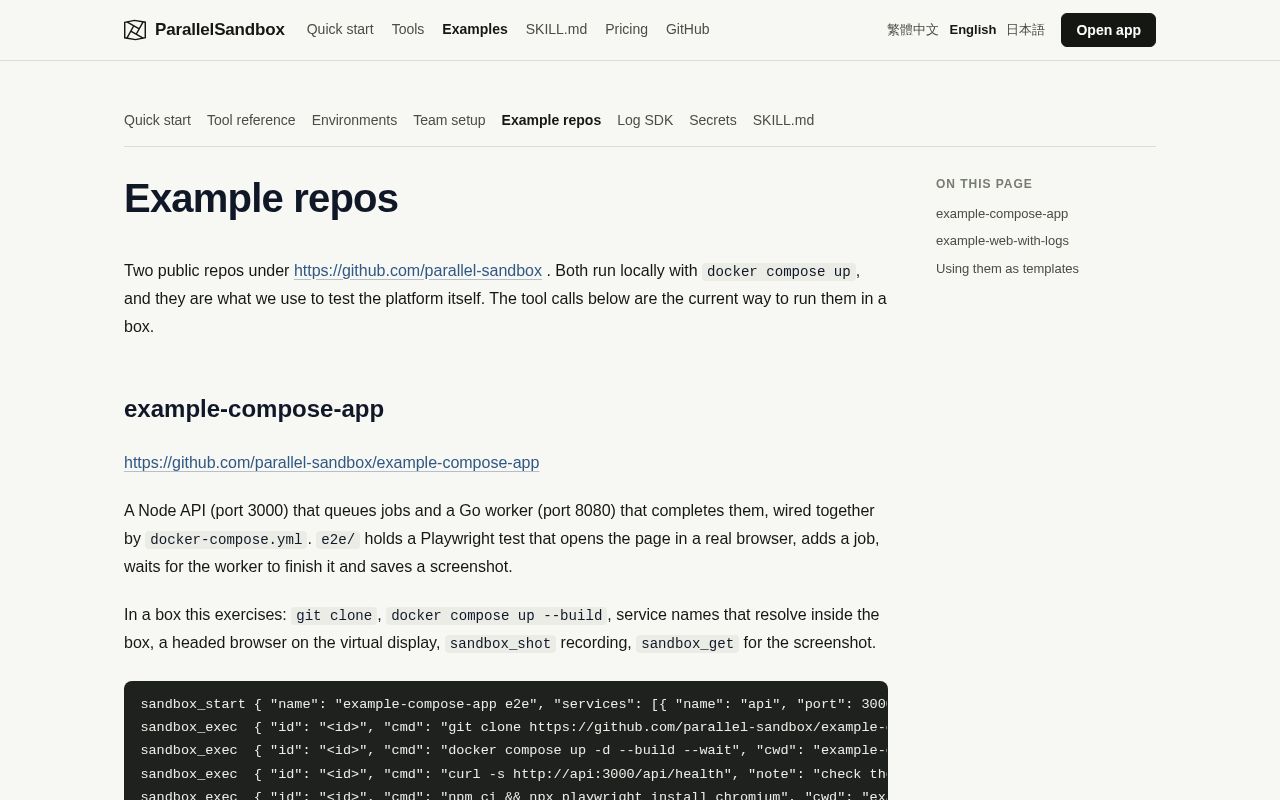Click the inline code docker compose up --build
The width and height of the screenshot is (1280, 800).
click(496, 616)
